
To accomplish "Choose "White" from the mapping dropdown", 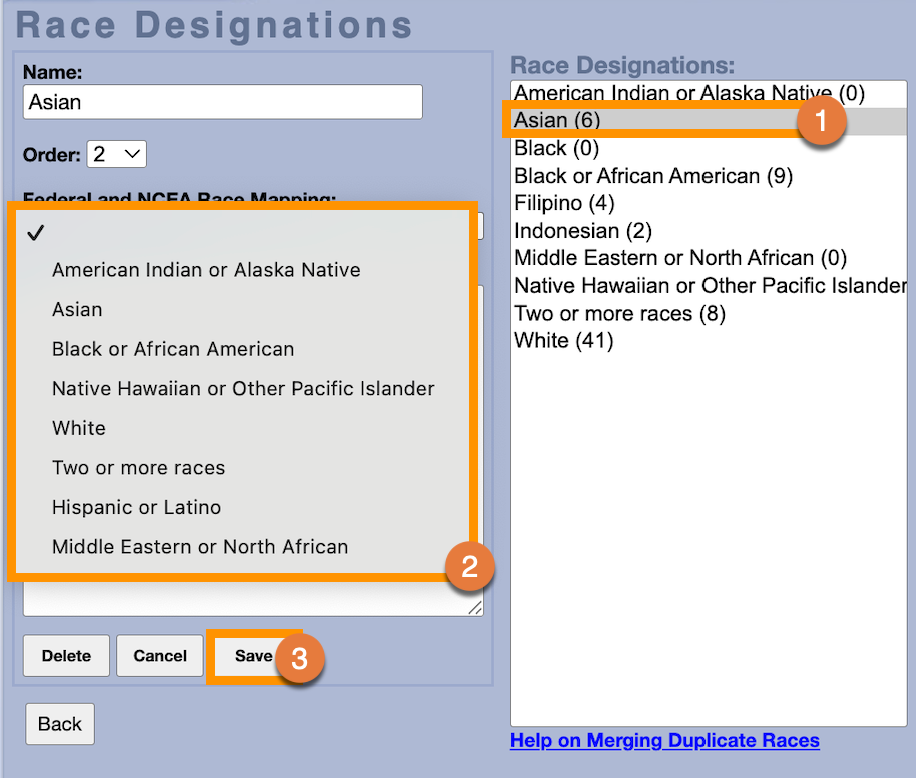I will click(x=79, y=428).
